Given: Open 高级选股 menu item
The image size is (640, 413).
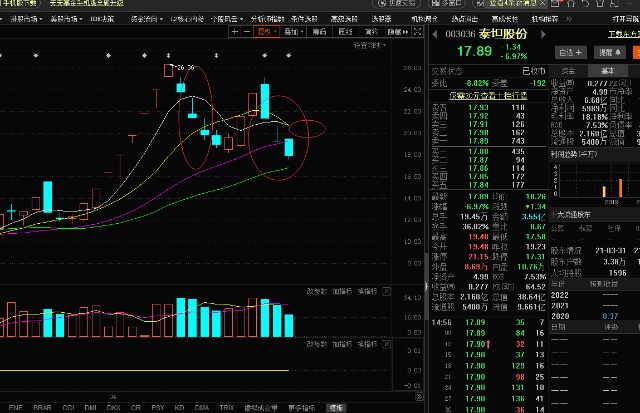Looking at the screenshot, I should coord(344,19).
